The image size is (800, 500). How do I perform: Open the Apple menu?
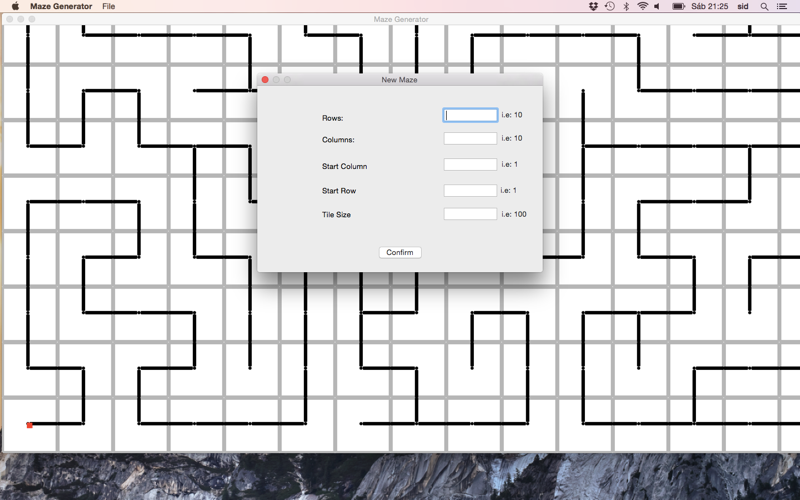tap(15, 6)
